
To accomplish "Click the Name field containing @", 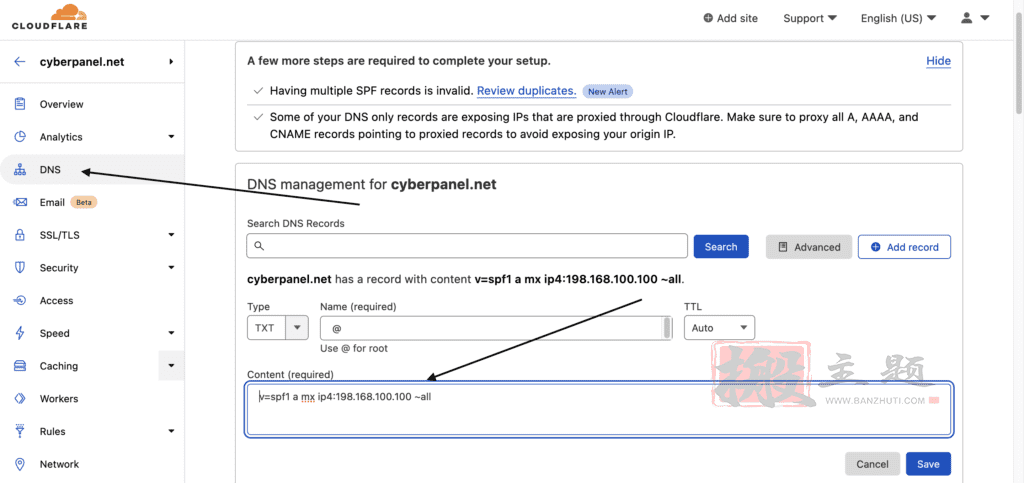I will pos(496,328).
